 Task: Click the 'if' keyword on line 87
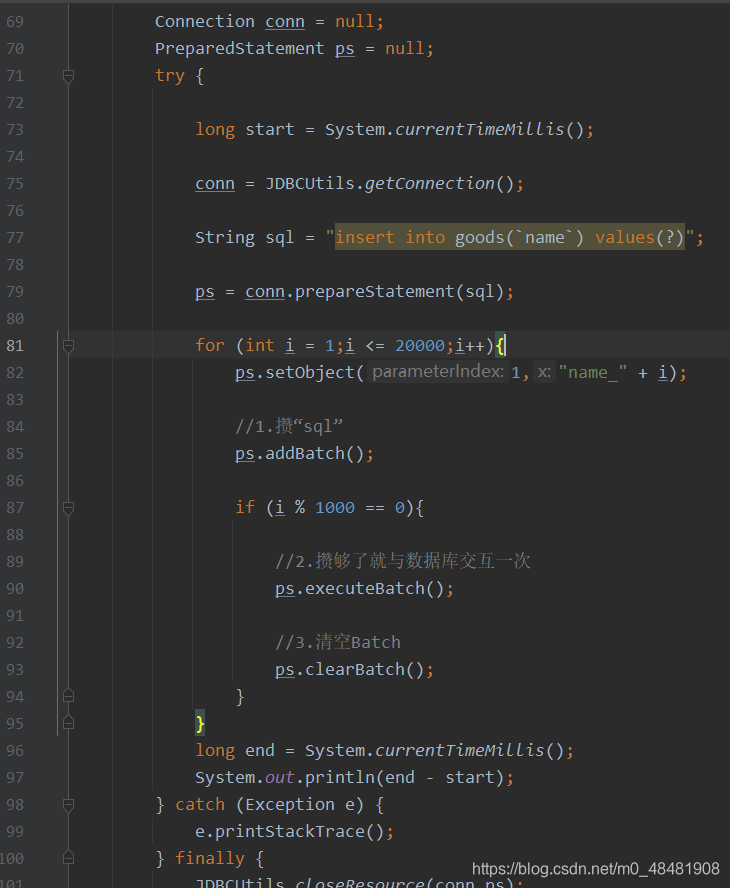click(245, 507)
